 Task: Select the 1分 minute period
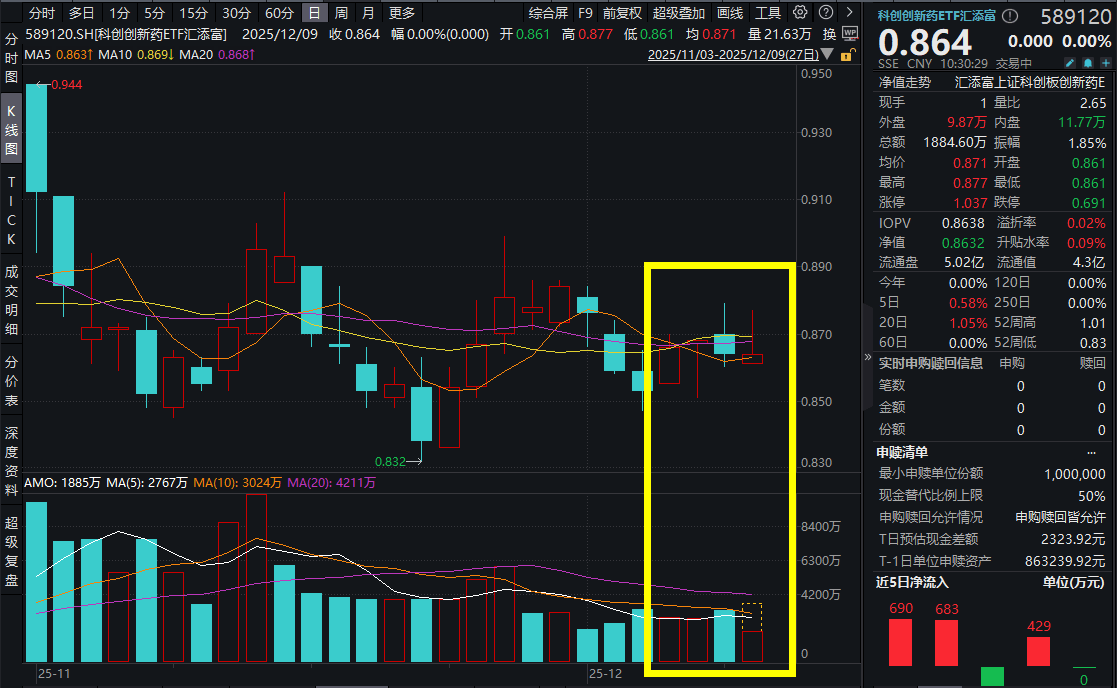(x=119, y=13)
